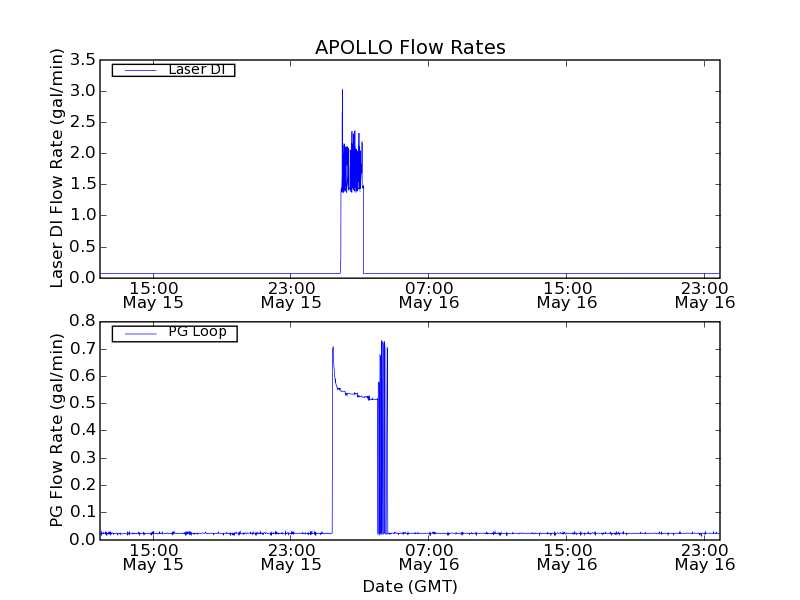Select the 1.5 tick on Laser DI axis
Viewport: 800px width, 600px height.
pos(83,184)
